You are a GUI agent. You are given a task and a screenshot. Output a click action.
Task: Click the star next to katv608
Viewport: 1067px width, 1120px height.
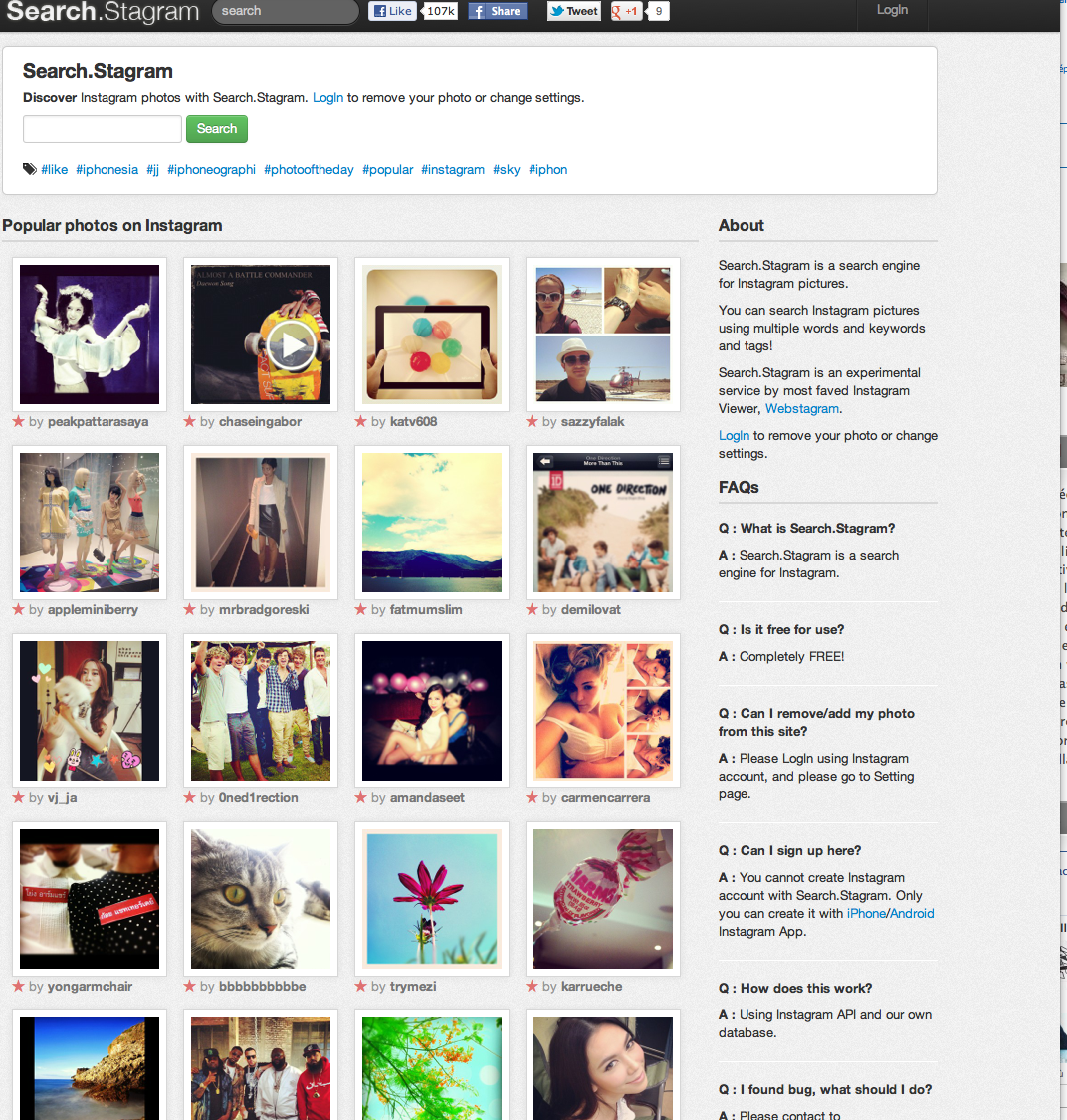(x=360, y=421)
